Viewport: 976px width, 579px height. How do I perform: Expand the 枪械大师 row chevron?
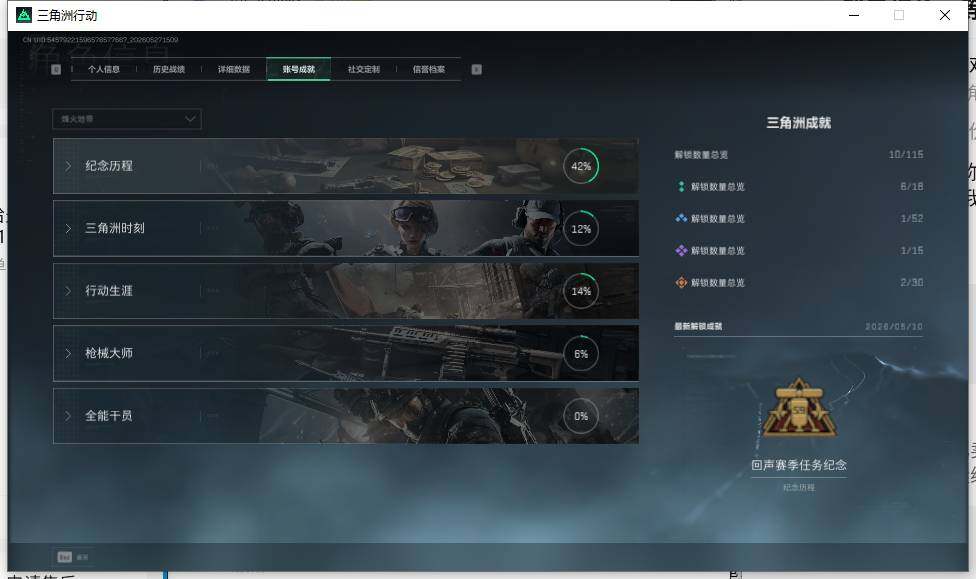pos(68,353)
